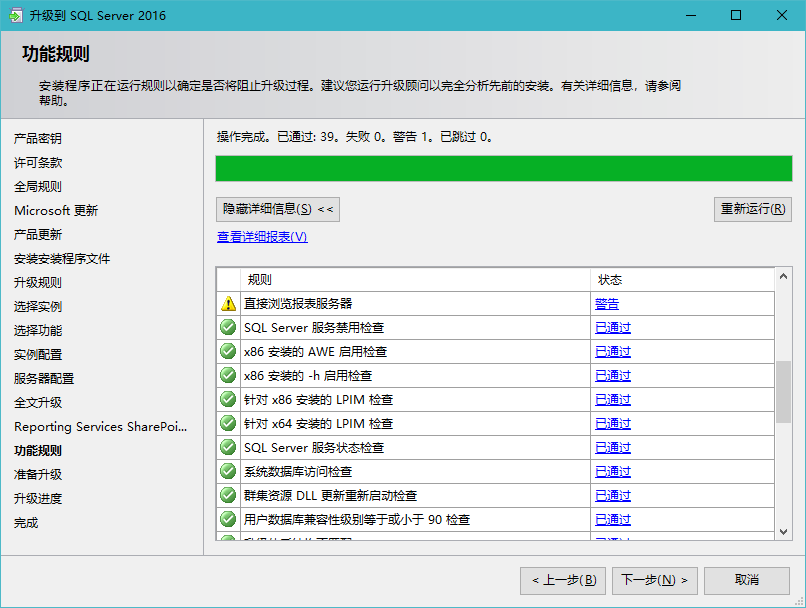Screen dimensions: 806x608
Task: Click the green check beside 系统数据库访问检查
Action: (x=227, y=471)
